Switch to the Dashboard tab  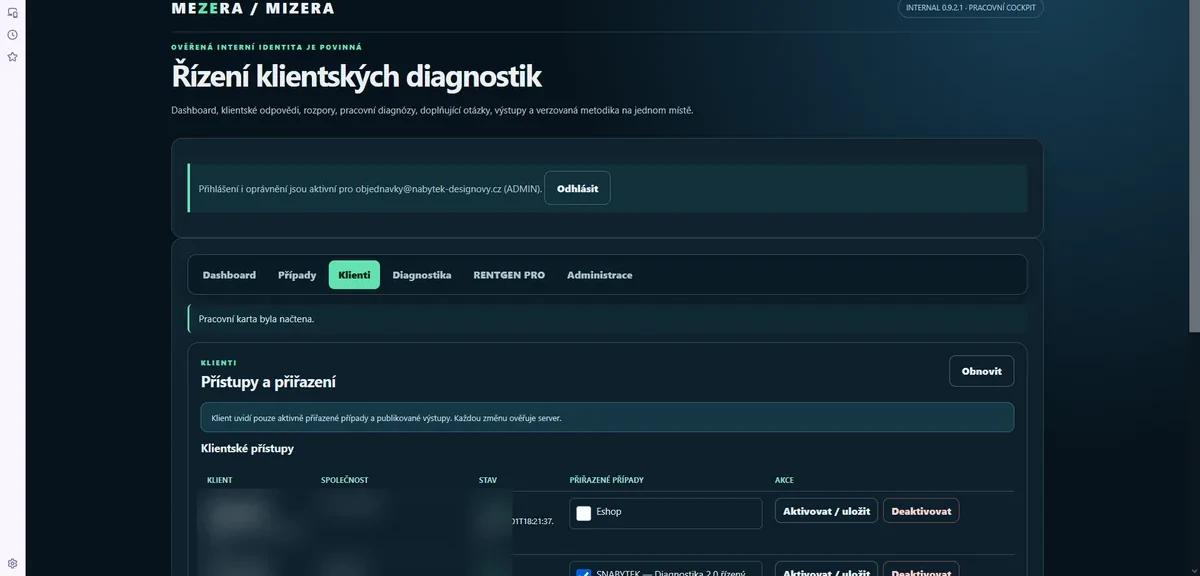tap(229, 275)
